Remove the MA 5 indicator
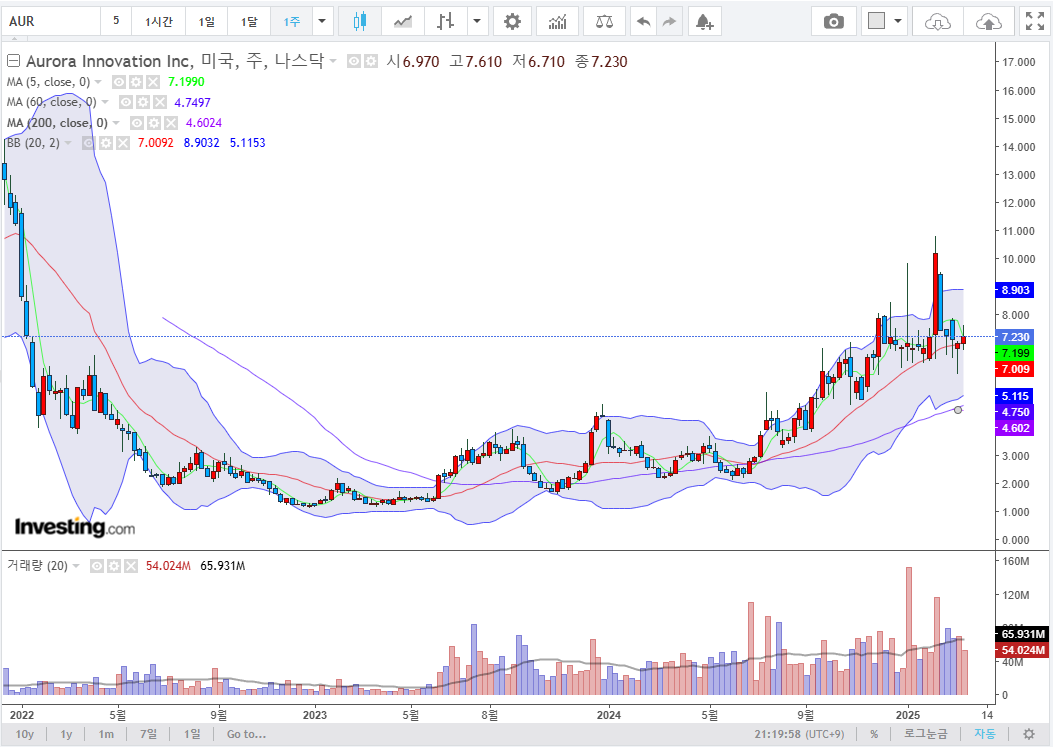1053x747 pixels. [153, 82]
